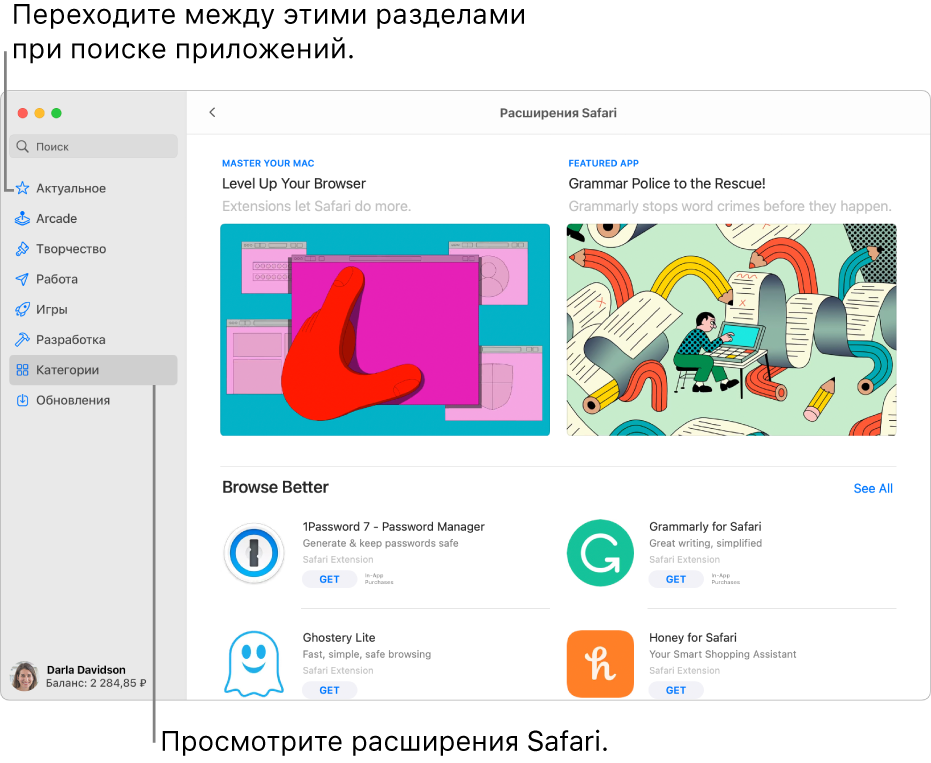Image resolution: width=931 pixels, height=763 pixels.
Task: Click the green fullscreen window button
Action: (56, 113)
